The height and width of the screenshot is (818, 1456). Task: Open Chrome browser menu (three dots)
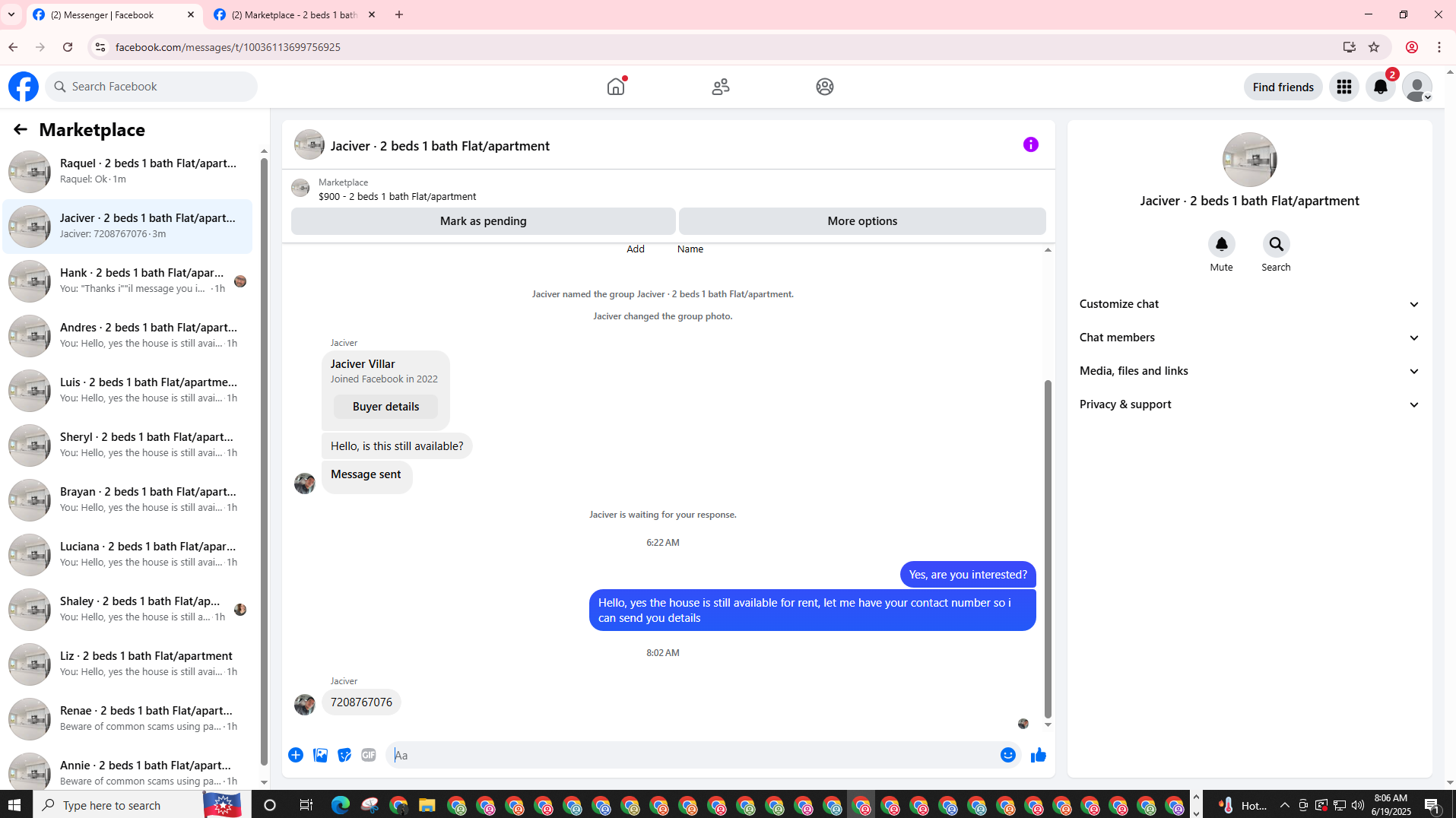pos(1439,47)
